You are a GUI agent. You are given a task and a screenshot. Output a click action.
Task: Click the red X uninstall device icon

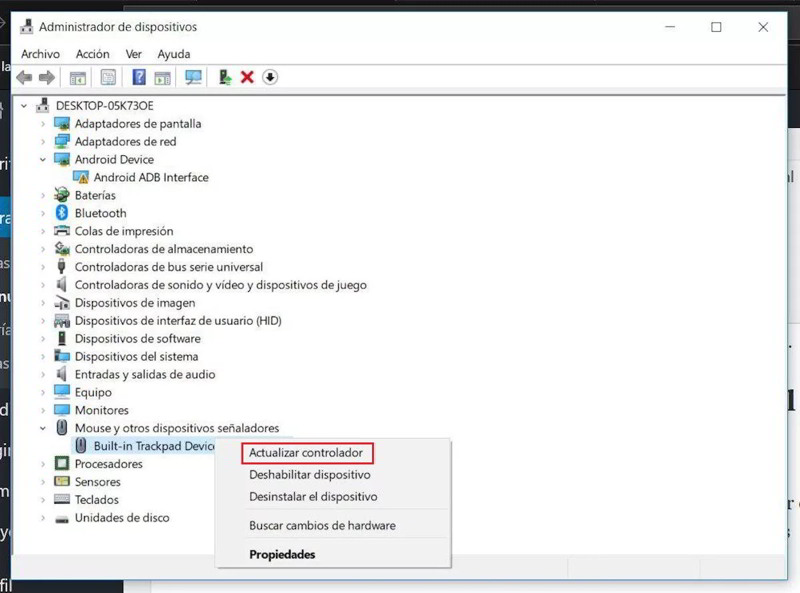pyautogui.click(x=247, y=77)
